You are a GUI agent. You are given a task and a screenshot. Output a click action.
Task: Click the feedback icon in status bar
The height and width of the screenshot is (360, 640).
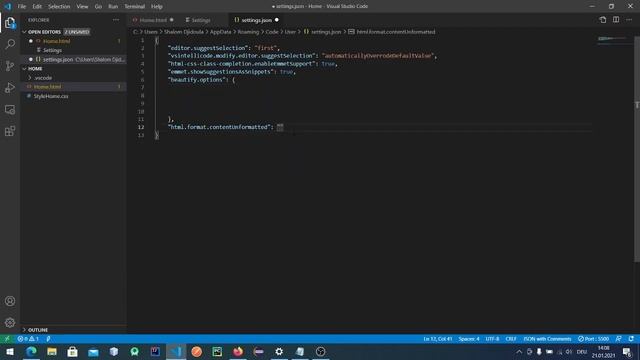tap(619, 339)
